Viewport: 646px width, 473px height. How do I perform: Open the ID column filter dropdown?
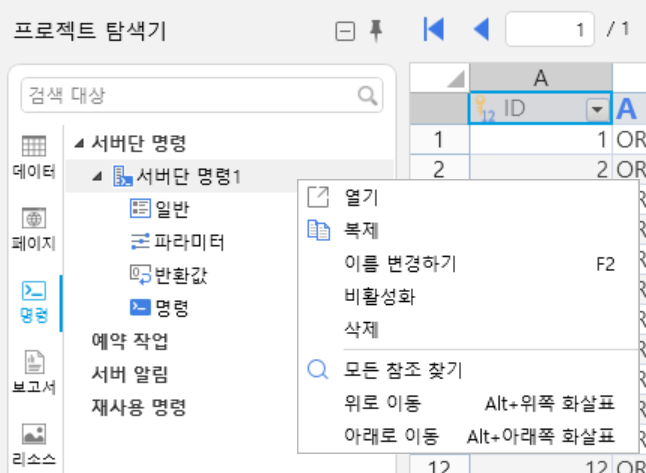(x=597, y=110)
